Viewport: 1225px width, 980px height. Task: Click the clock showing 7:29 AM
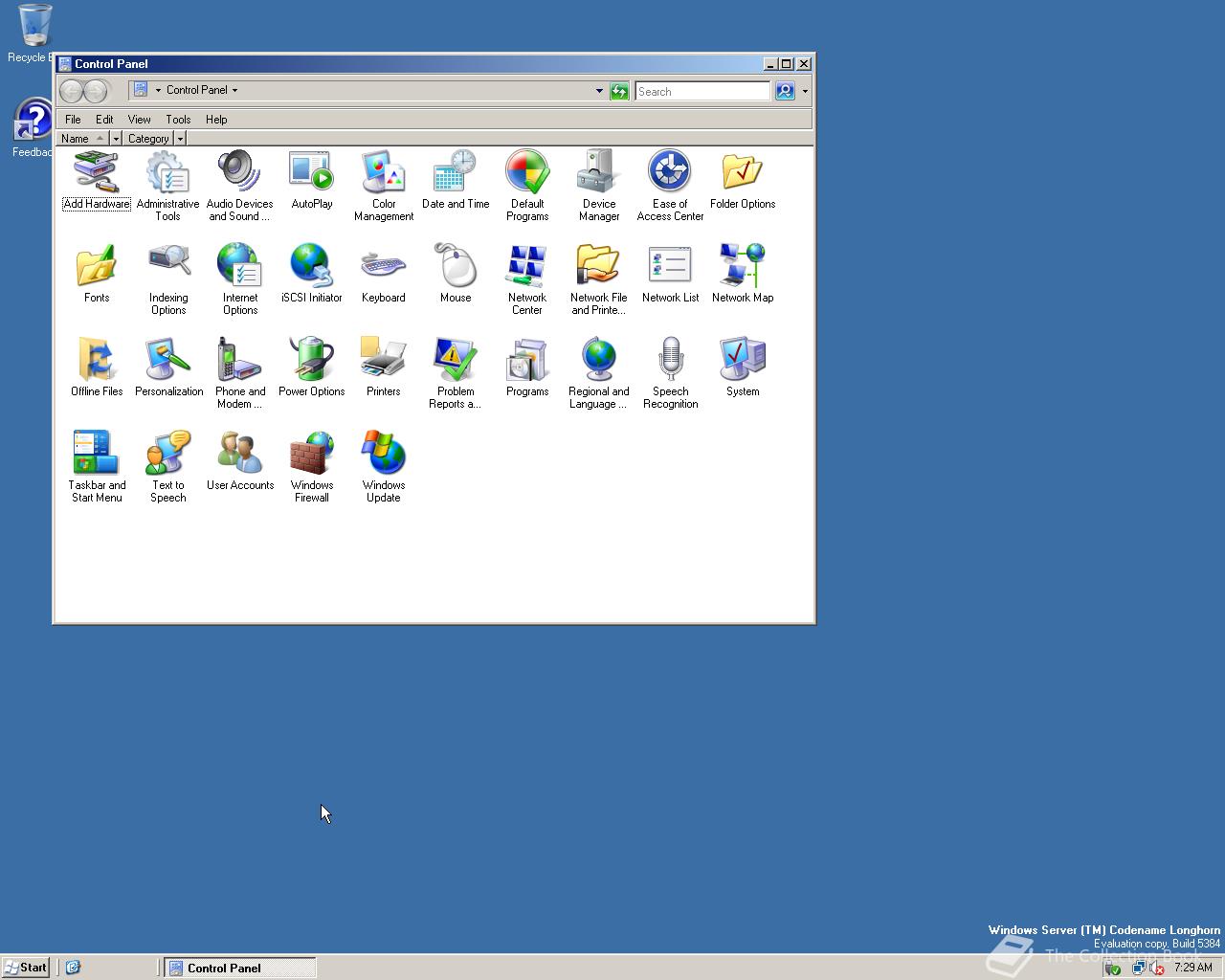1192,968
